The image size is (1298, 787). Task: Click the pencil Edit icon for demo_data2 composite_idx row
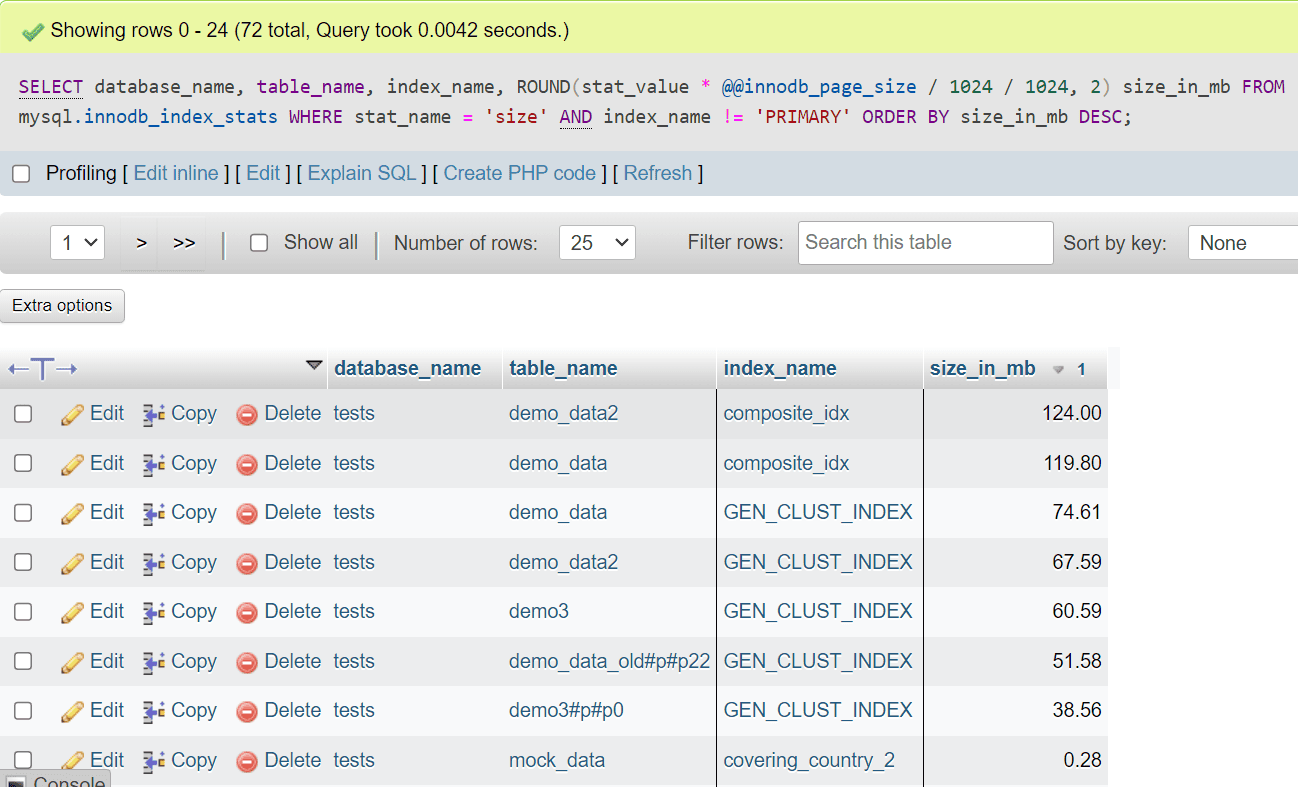(72, 414)
